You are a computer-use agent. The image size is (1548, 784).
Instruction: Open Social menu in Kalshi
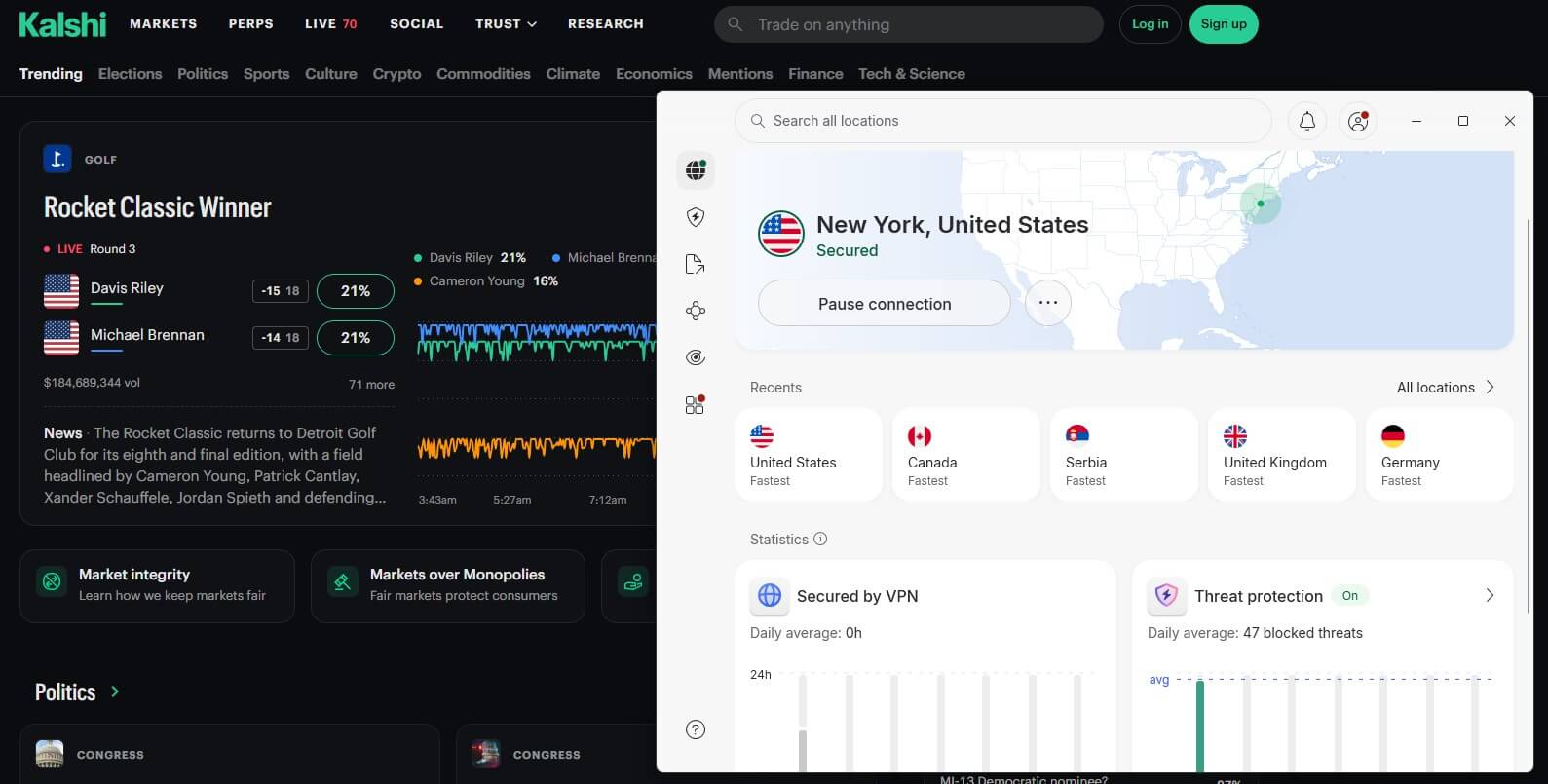coord(416,23)
